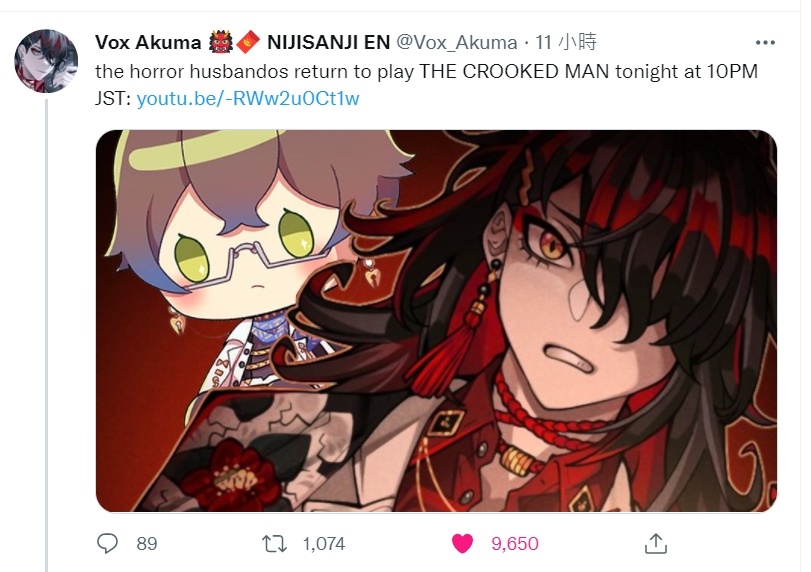Click the retweet arrows icon
This screenshot has width=811, height=572.
(x=274, y=544)
